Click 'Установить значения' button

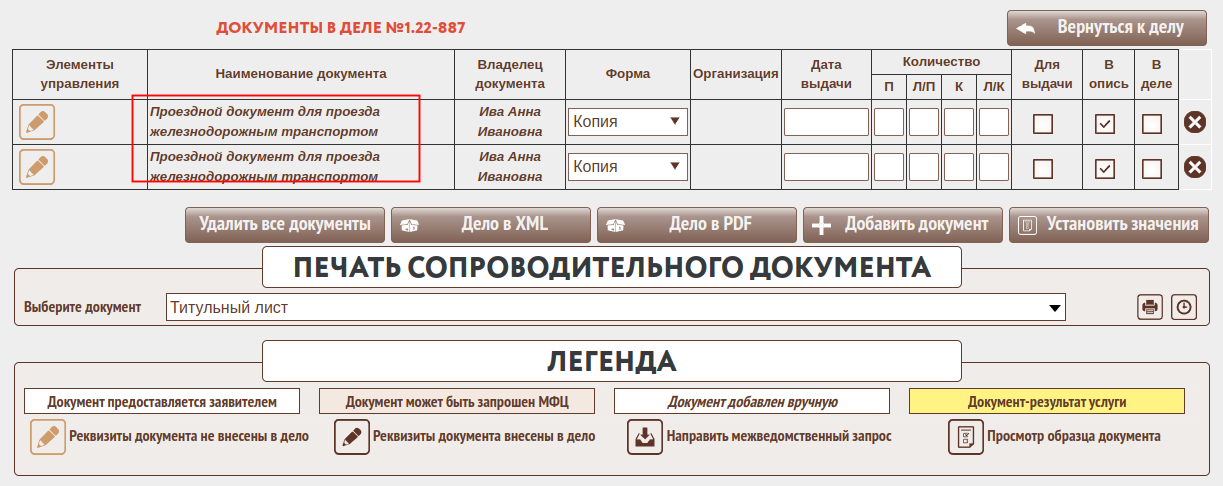click(x=1109, y=225)
